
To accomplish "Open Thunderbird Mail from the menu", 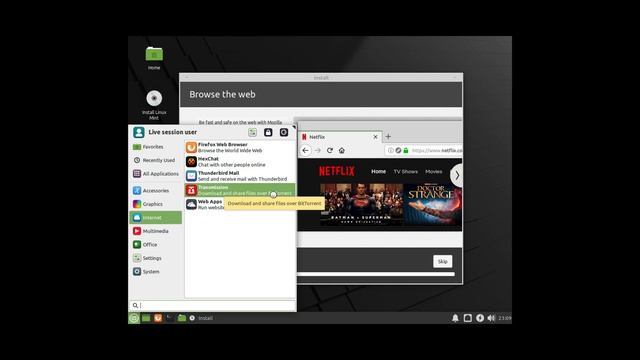I will (240, 176).
